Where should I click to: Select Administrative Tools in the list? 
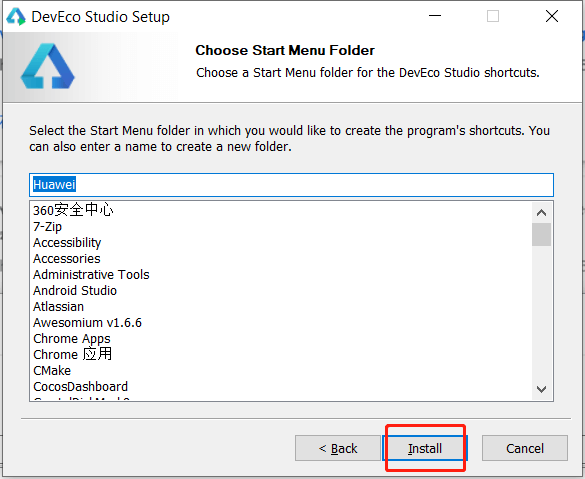91,275
